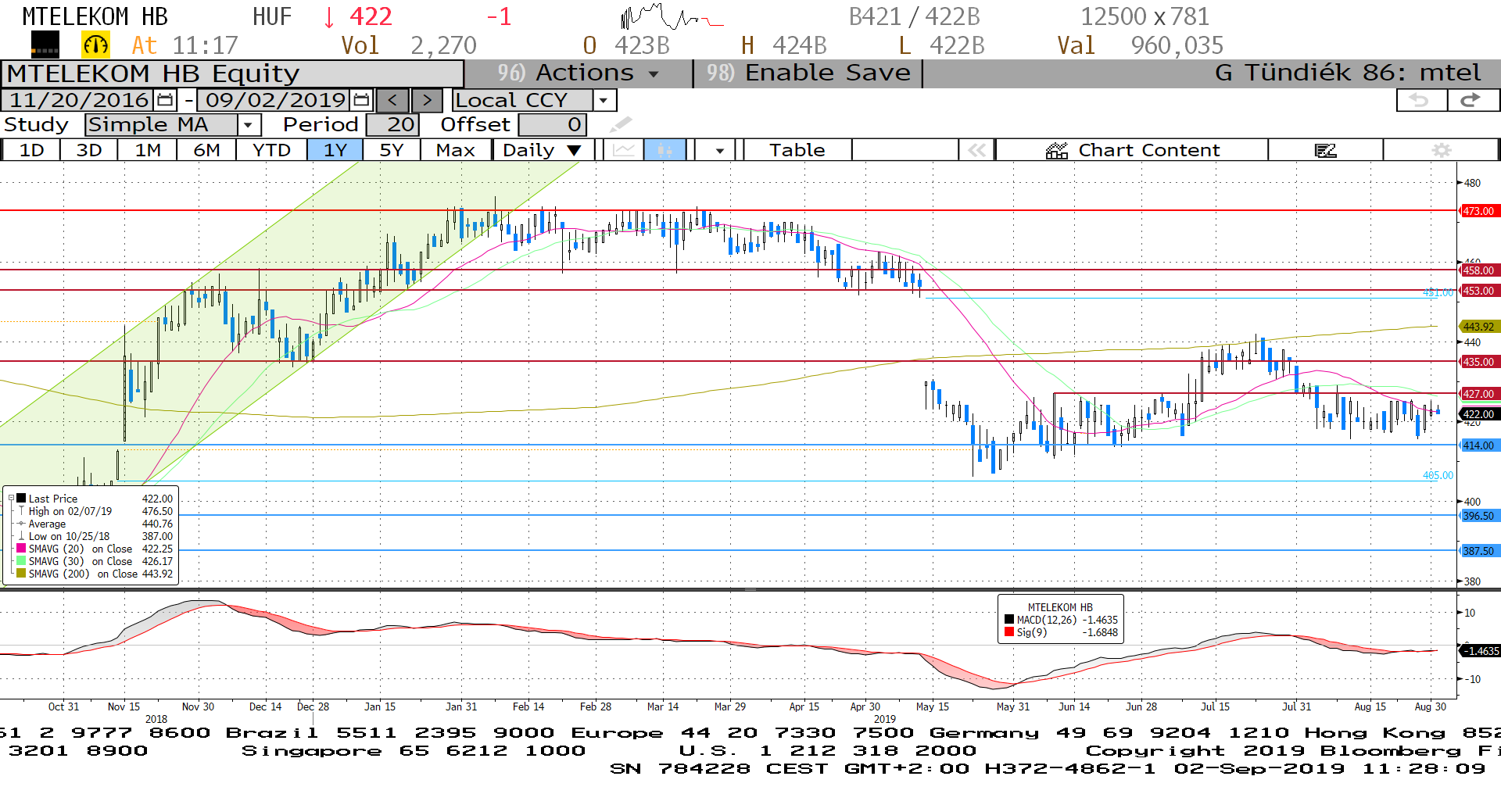Click the 443.92 SMA 200 label
Screen dimensions: 1501x812
[1478, 327]
